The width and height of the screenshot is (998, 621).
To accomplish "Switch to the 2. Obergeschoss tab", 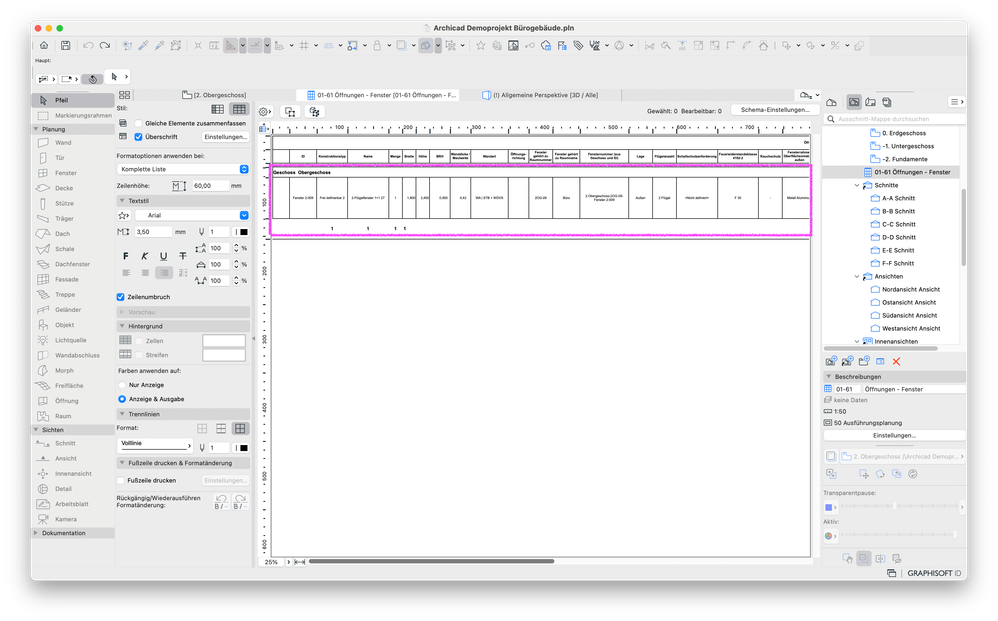I will tap(214, 95).
